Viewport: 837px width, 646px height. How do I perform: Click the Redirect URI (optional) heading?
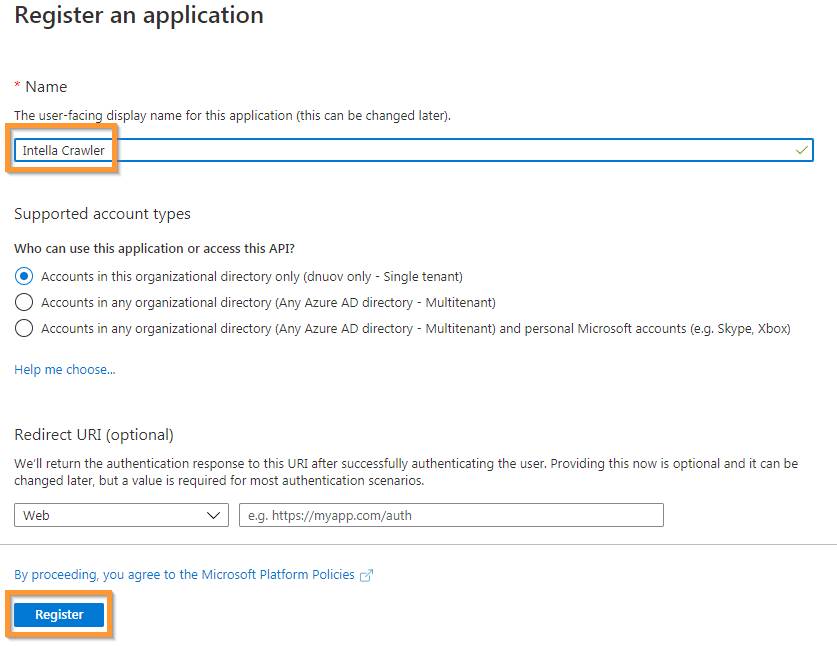pos(94,435)
